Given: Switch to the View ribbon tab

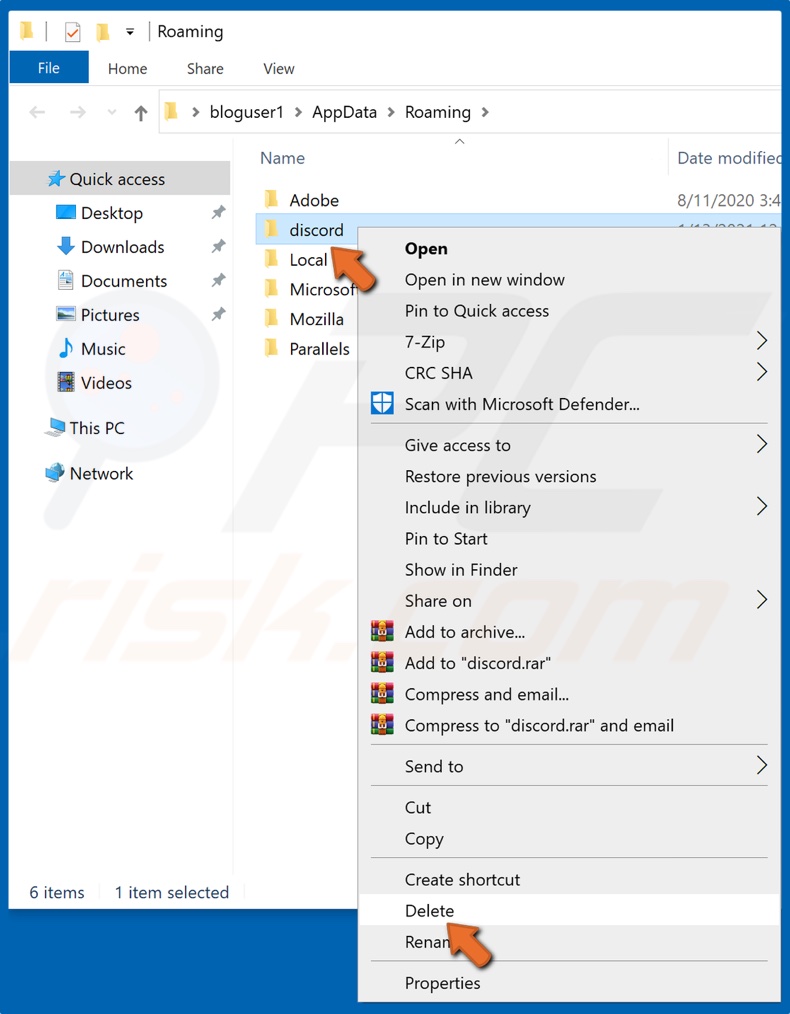Looking at the screenshot, I should [x=279, y=69].
